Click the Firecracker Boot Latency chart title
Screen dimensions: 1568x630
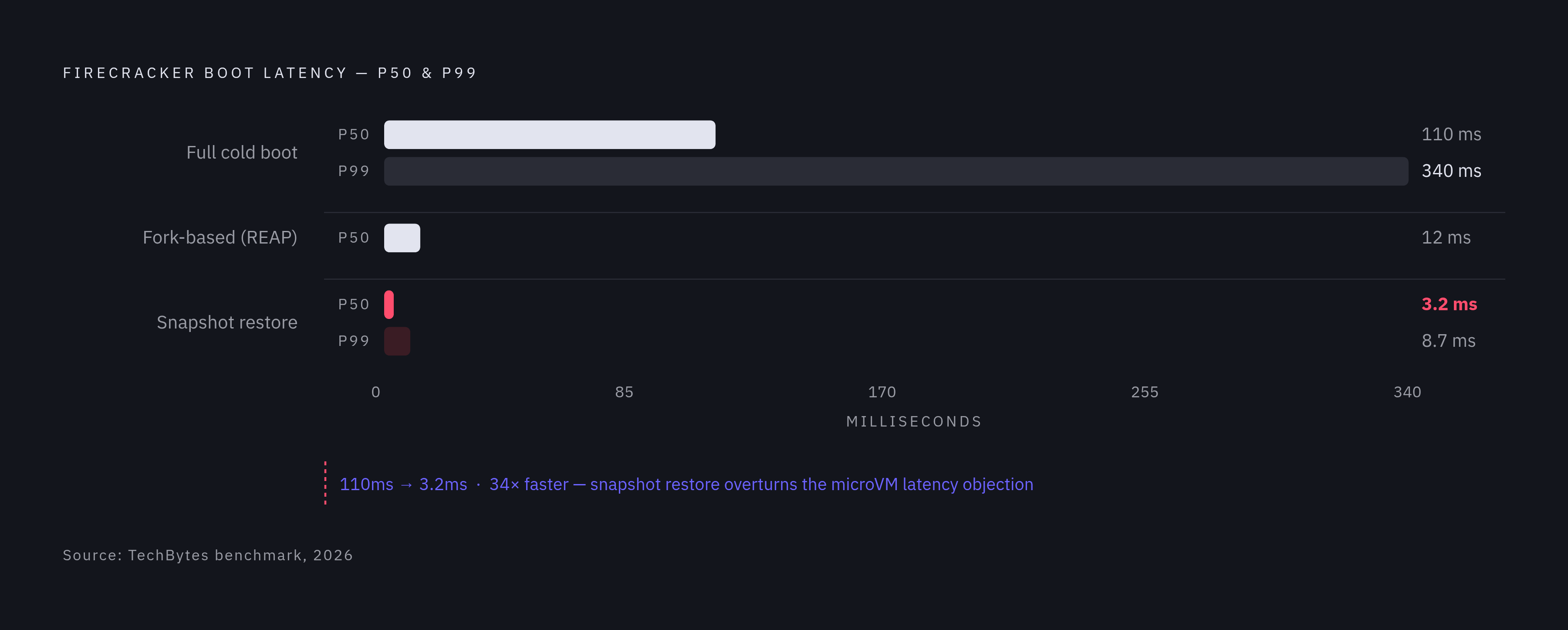270,73
